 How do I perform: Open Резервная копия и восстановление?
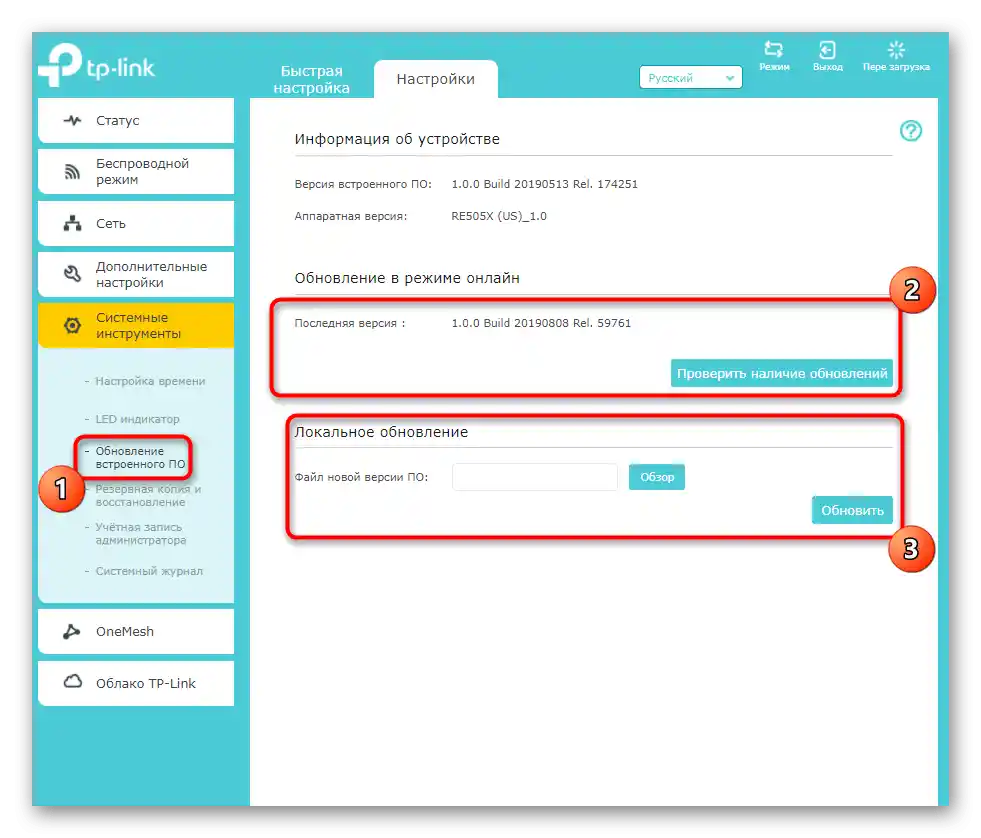point(148,496)
